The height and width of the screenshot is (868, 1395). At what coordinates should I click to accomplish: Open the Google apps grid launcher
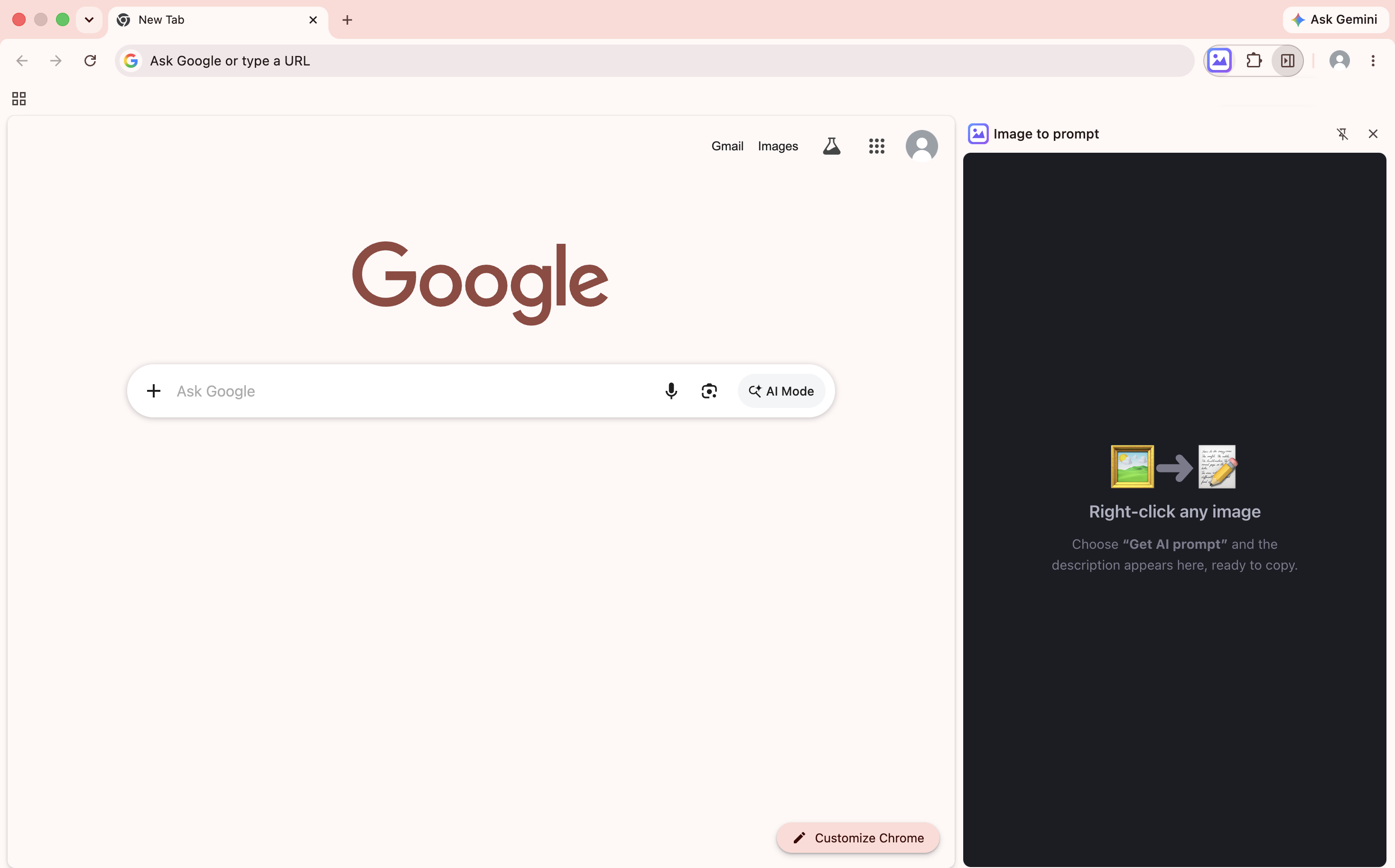pos(876,146)
